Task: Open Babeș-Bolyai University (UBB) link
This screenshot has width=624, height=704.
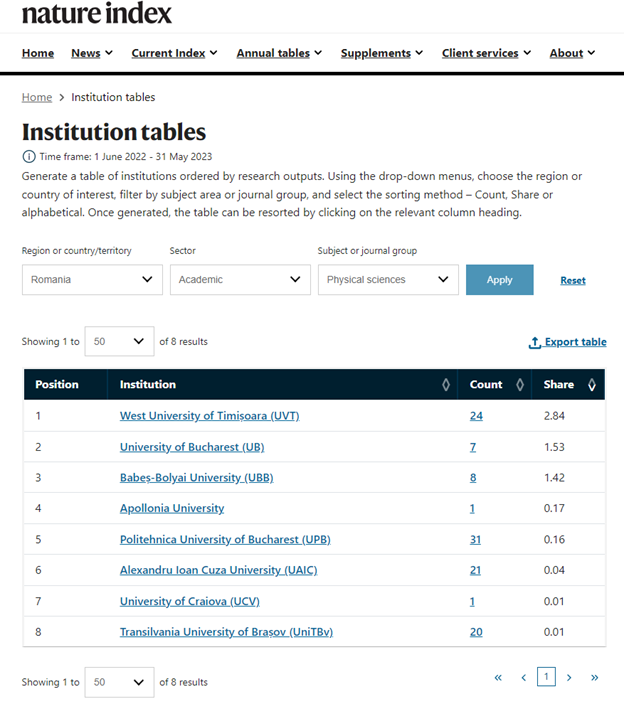Action: [x=197, y=478]
